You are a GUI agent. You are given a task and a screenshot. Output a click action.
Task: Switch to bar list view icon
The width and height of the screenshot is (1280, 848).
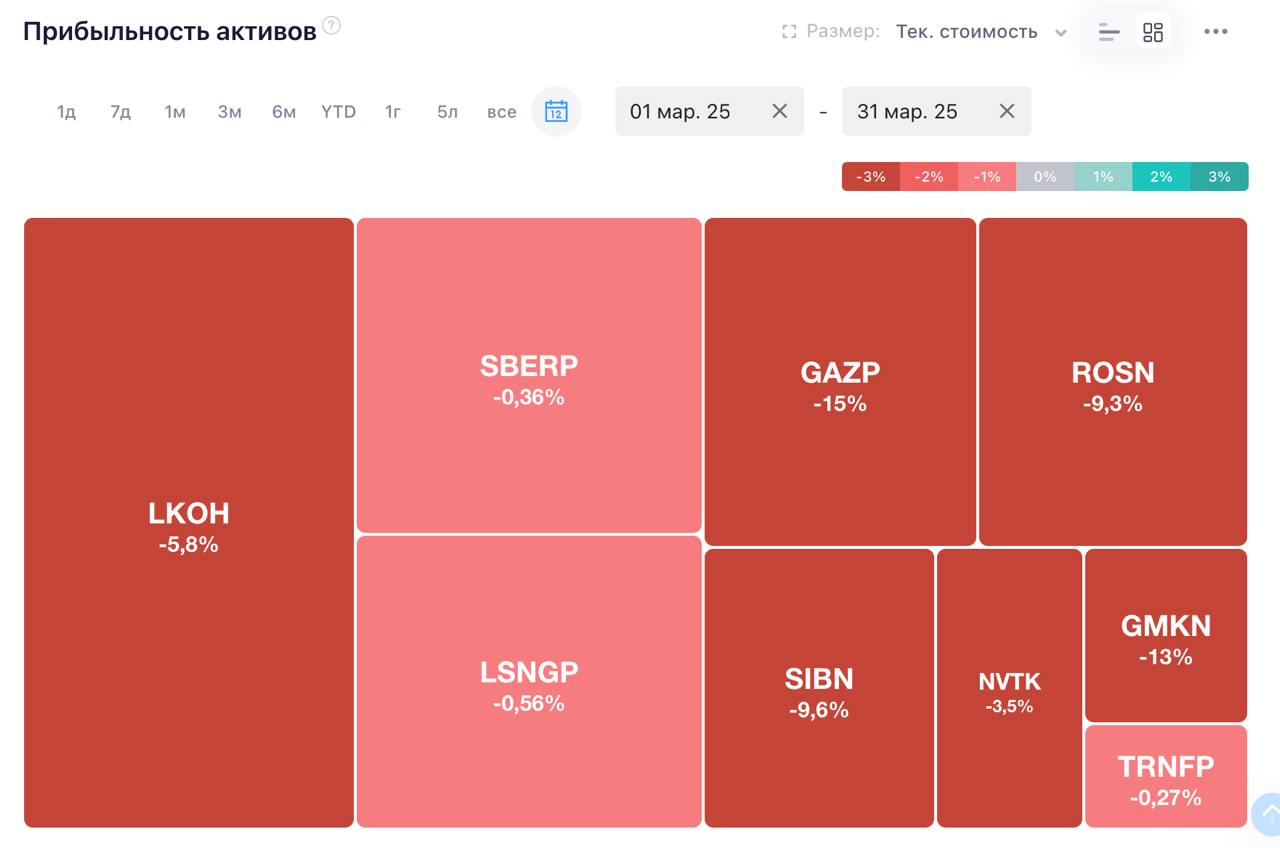1109,32
